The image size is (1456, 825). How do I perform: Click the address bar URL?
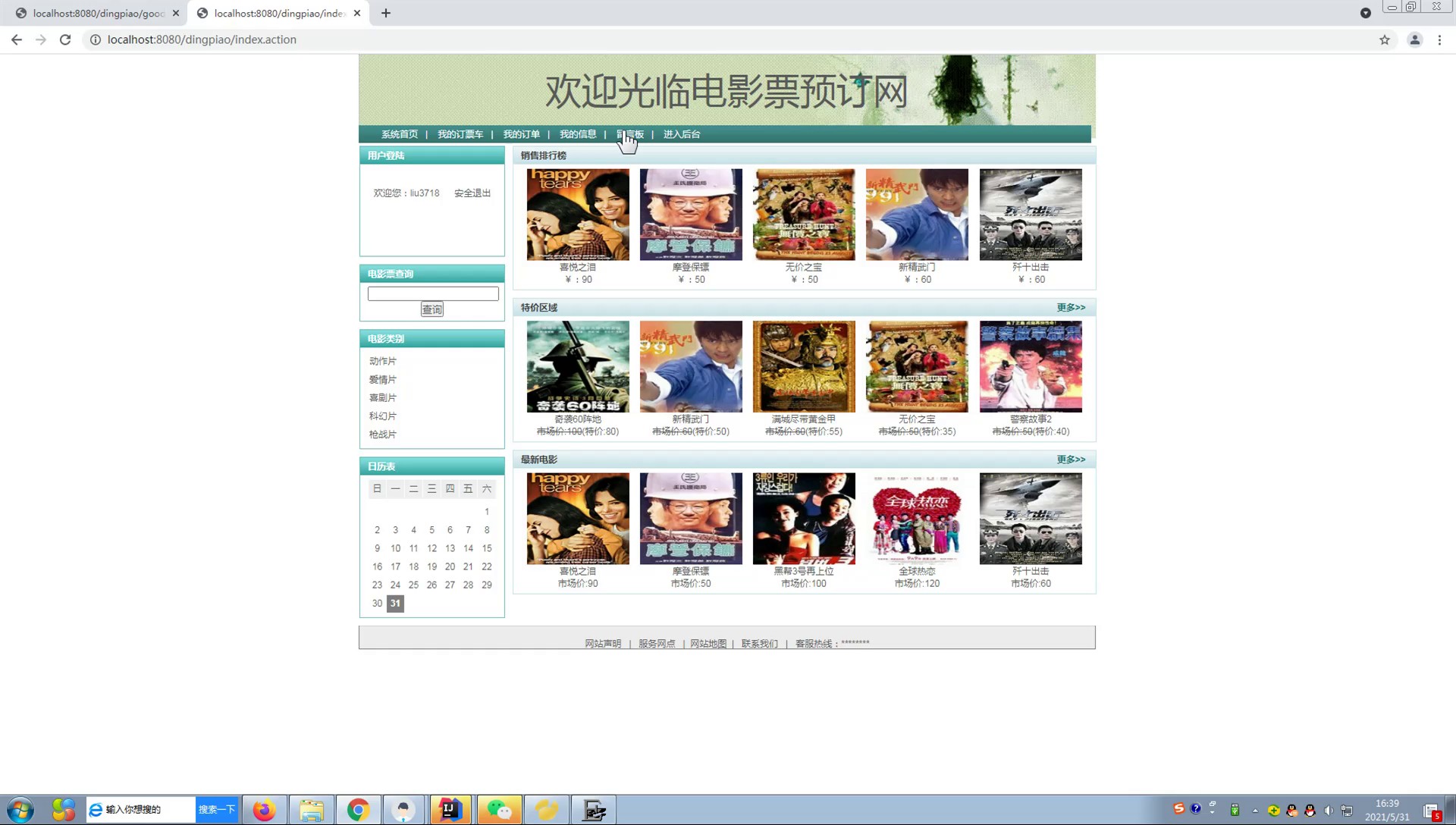pyautogui.click(x=202, y=39)
